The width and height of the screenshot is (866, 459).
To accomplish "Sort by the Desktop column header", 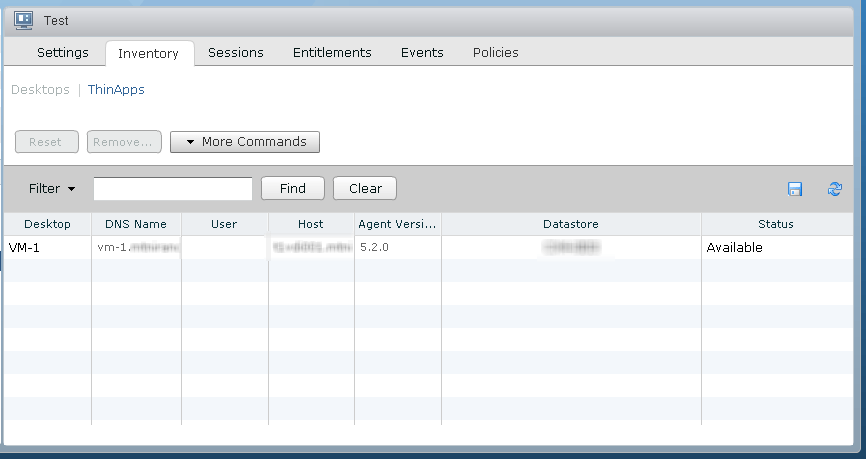I will coord(47,224).
